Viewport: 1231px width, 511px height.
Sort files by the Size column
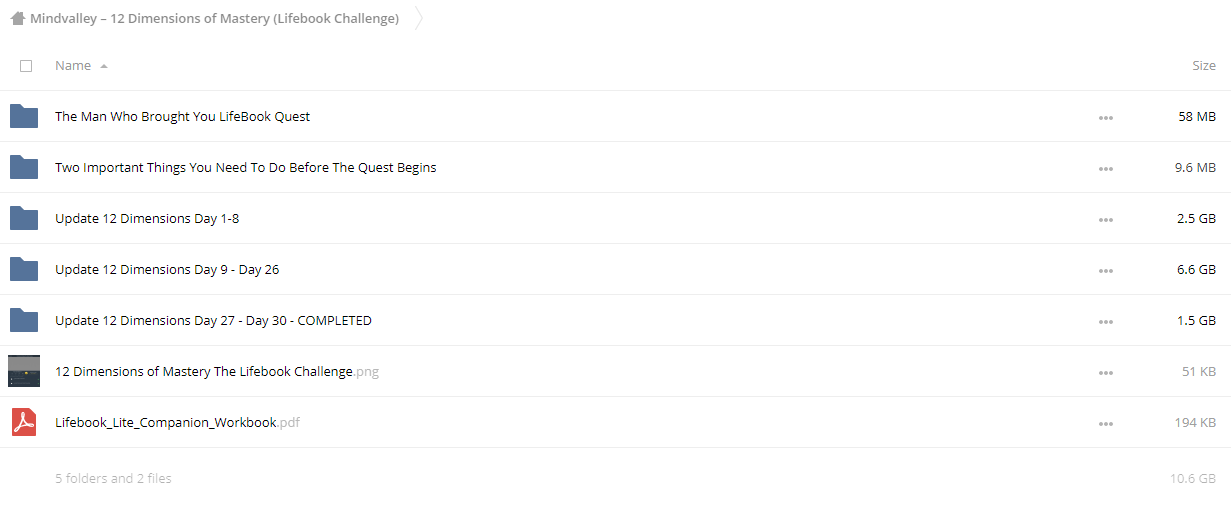(1204, 65)
